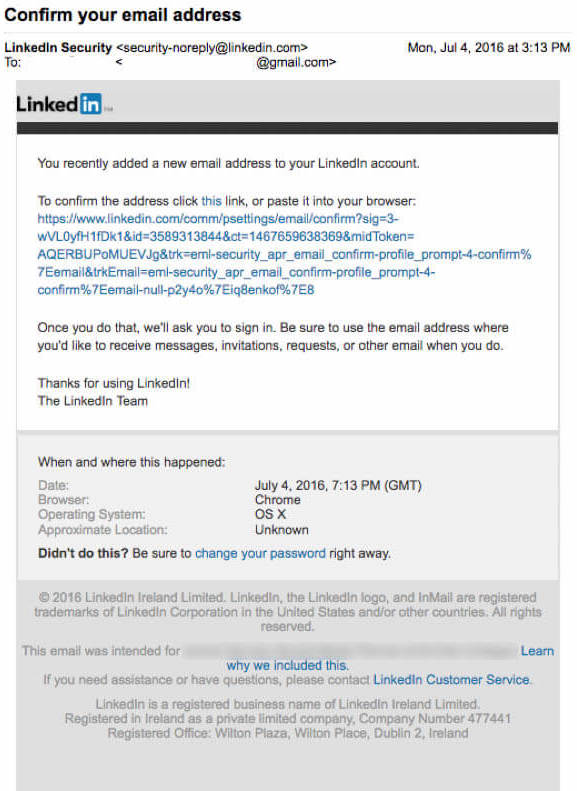
Task: Click the date value "July 4, 2016, 7:13 PM (GMT)"
Action: pos(338,485)
